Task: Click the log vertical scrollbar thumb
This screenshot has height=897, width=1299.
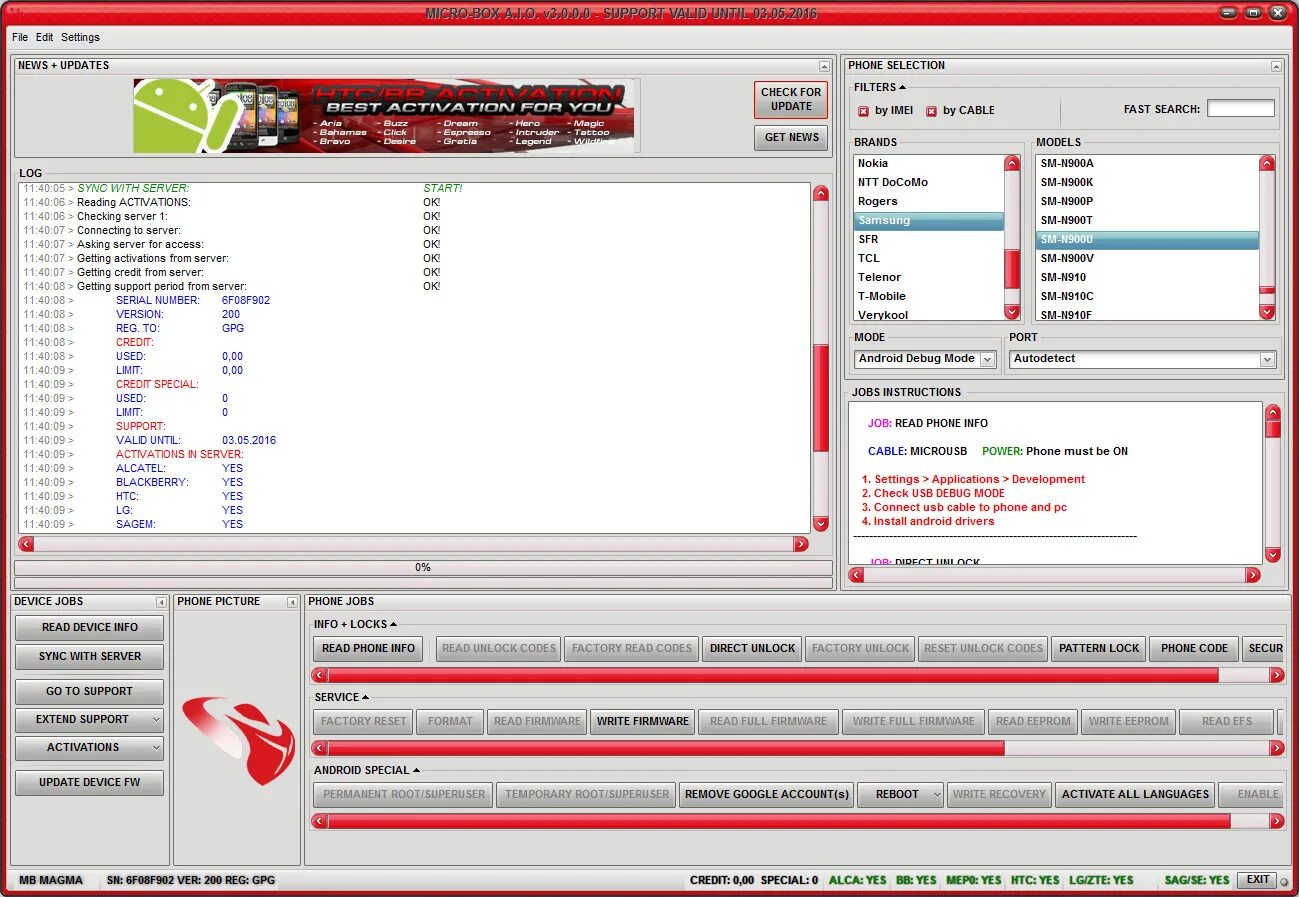Action: [821, 398]
